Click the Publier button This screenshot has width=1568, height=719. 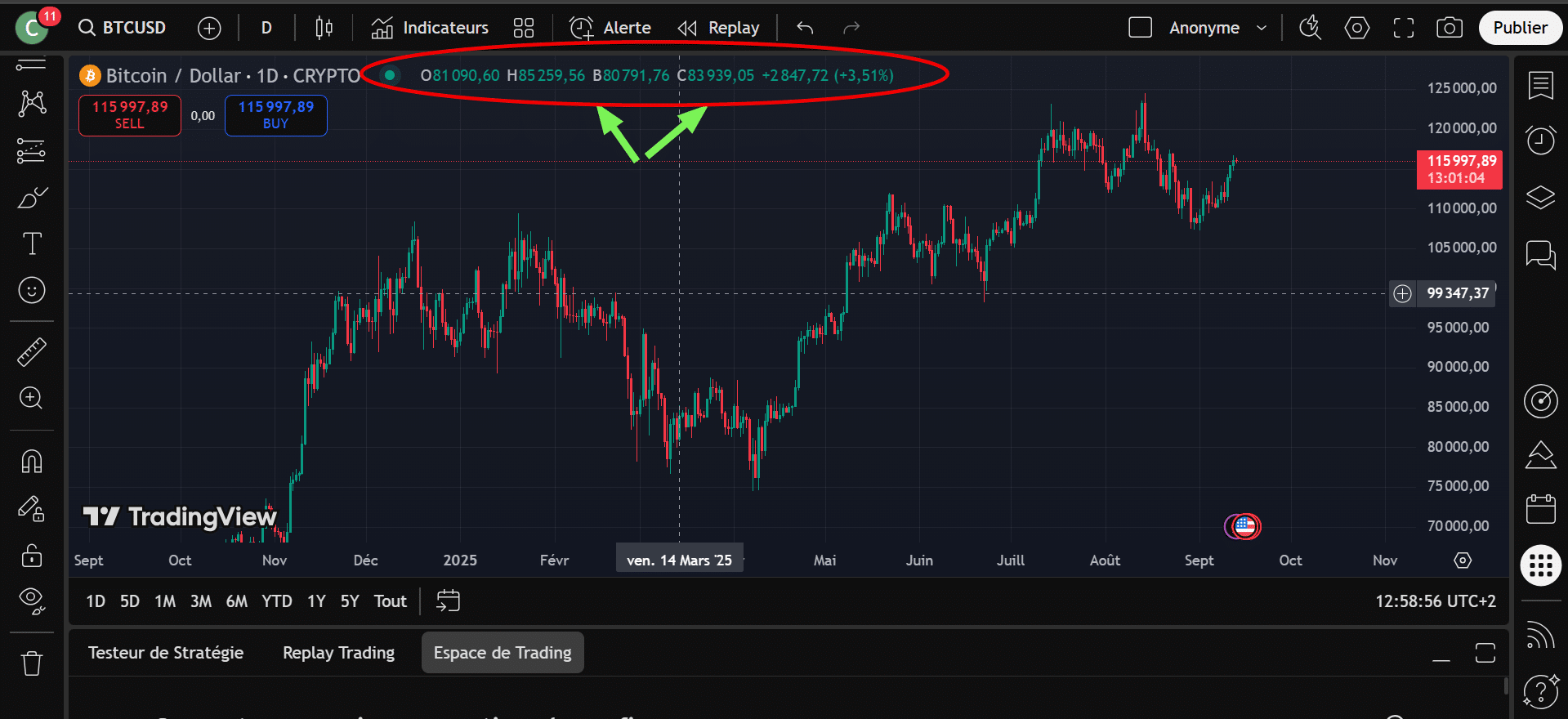point(1520,28)
